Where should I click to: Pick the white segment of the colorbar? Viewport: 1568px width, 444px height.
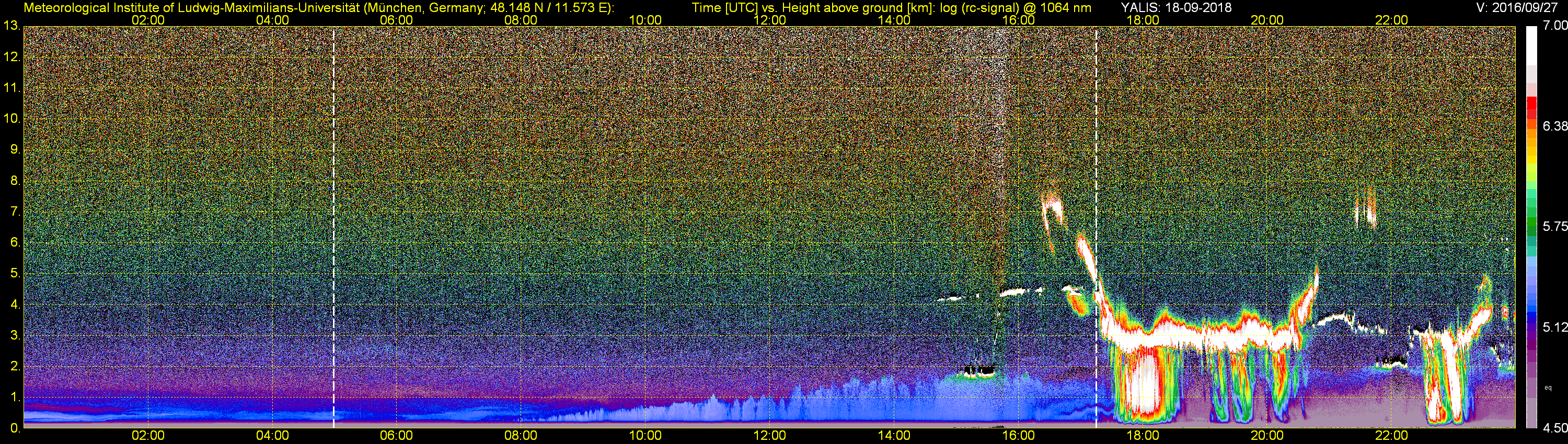point(1531,45)
